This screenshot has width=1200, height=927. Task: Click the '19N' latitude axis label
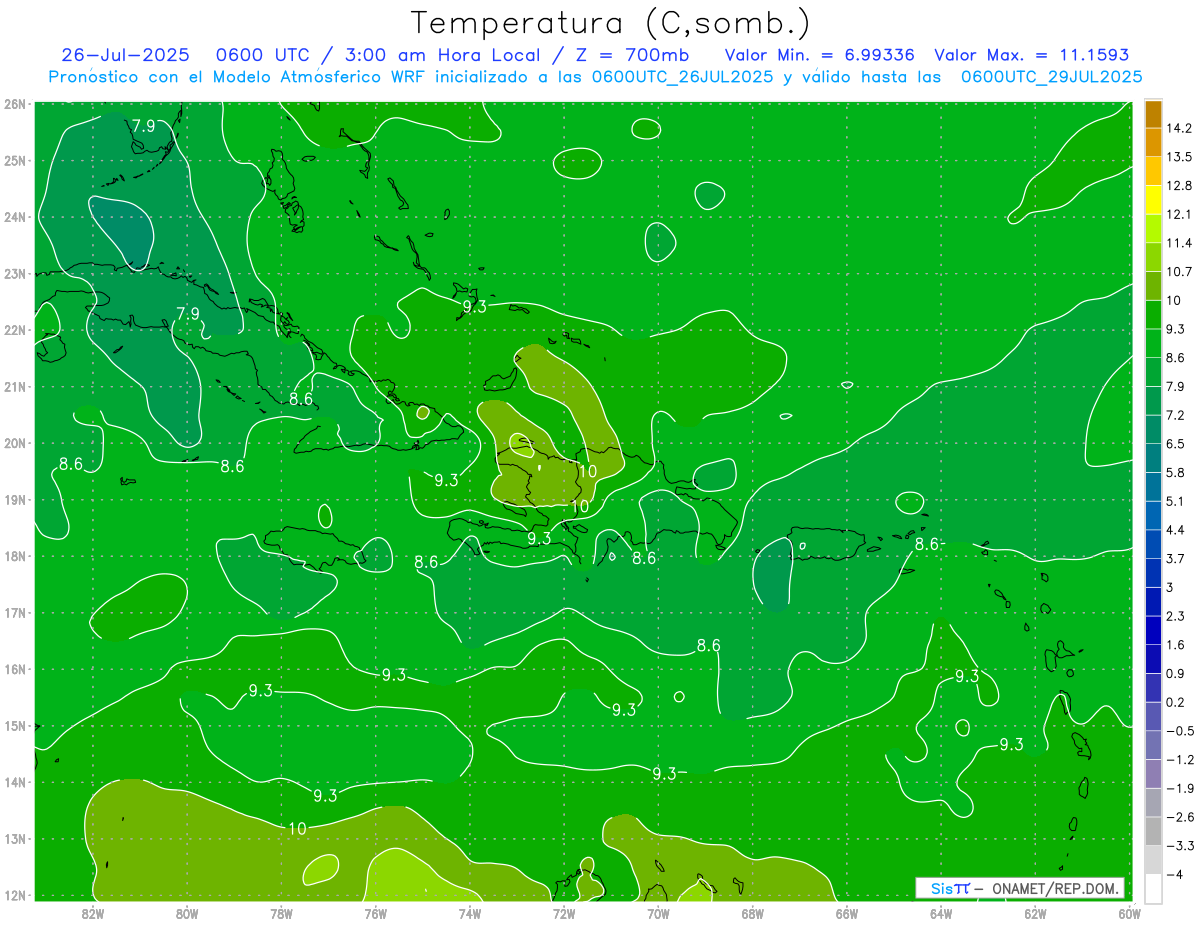15,499
